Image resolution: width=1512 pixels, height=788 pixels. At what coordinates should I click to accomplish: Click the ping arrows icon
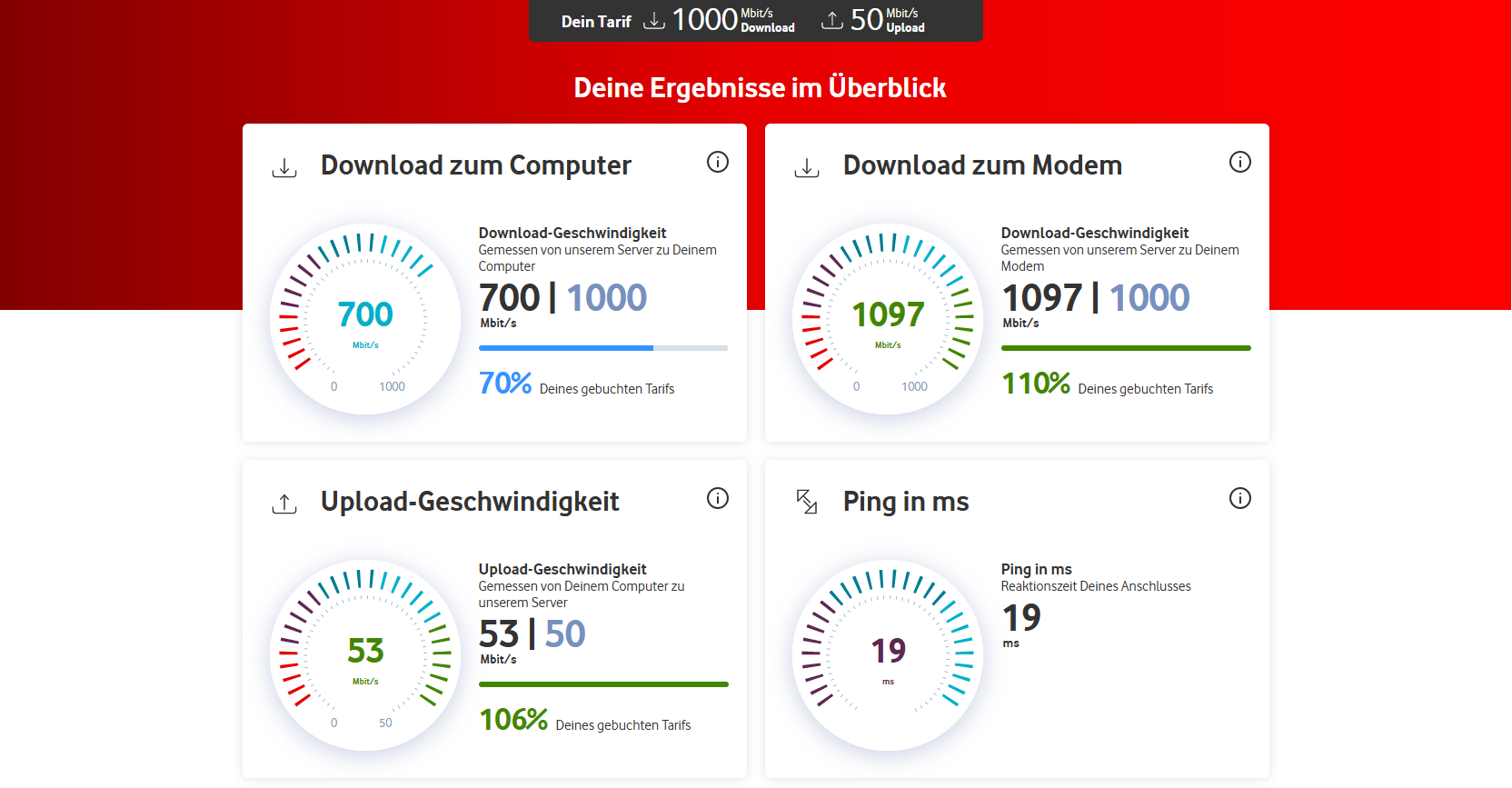pyautogui.click(x=807, y=502)
